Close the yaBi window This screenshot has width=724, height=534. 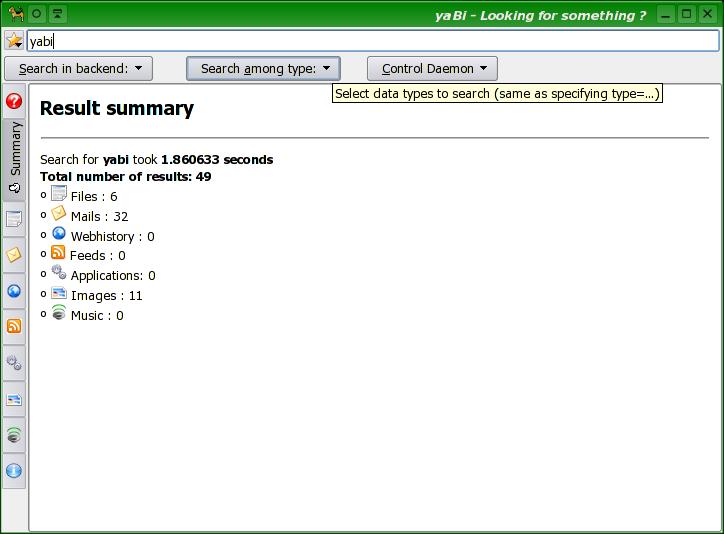pyautogui.click(x=708, y=14)
